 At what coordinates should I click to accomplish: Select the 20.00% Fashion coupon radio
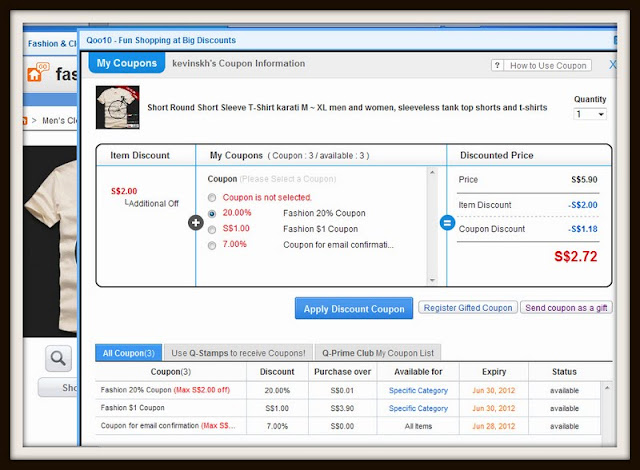(x=212, y=213)
